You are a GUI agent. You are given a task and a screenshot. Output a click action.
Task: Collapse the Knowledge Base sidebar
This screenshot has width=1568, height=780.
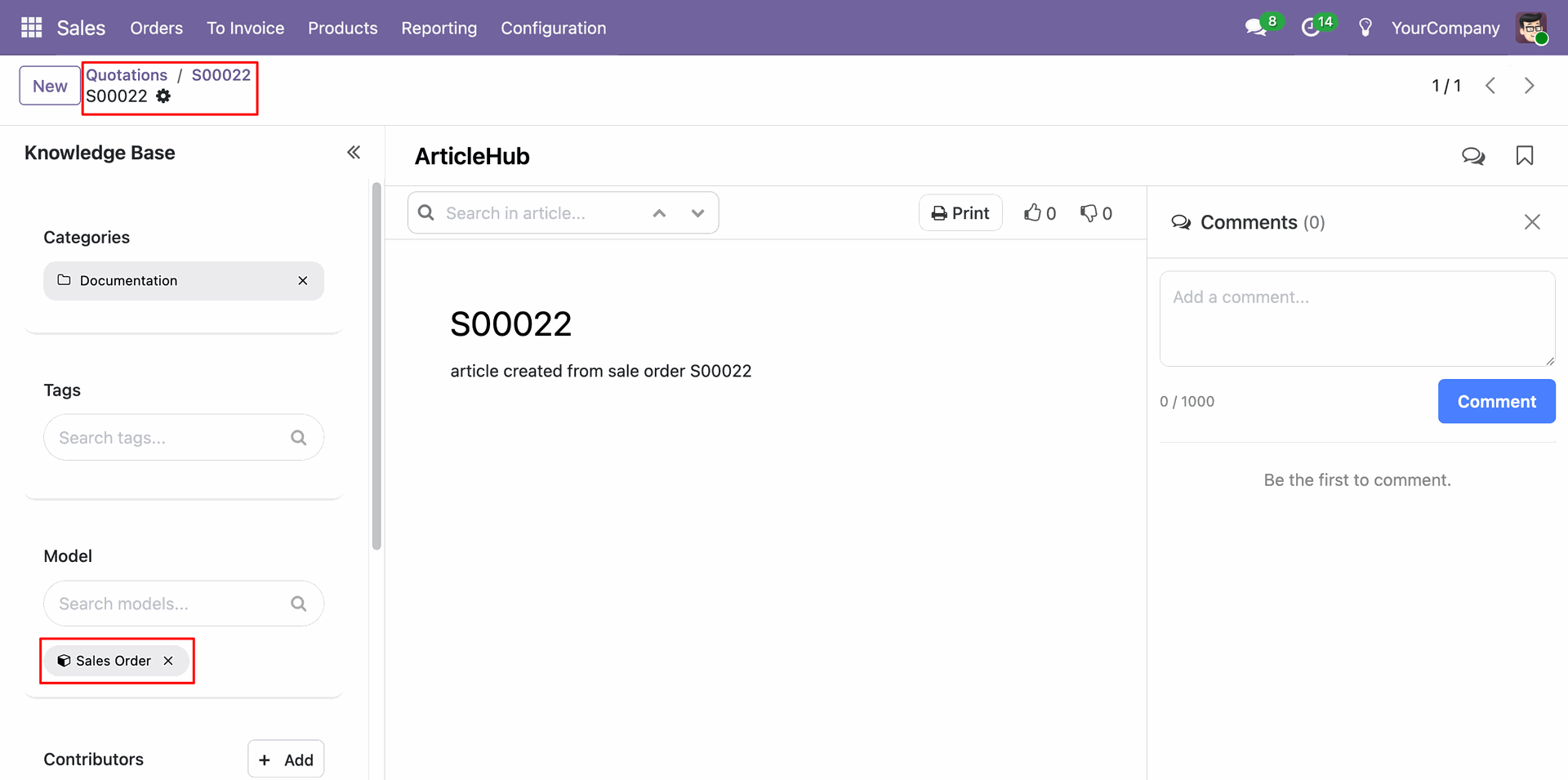[354, 153]
